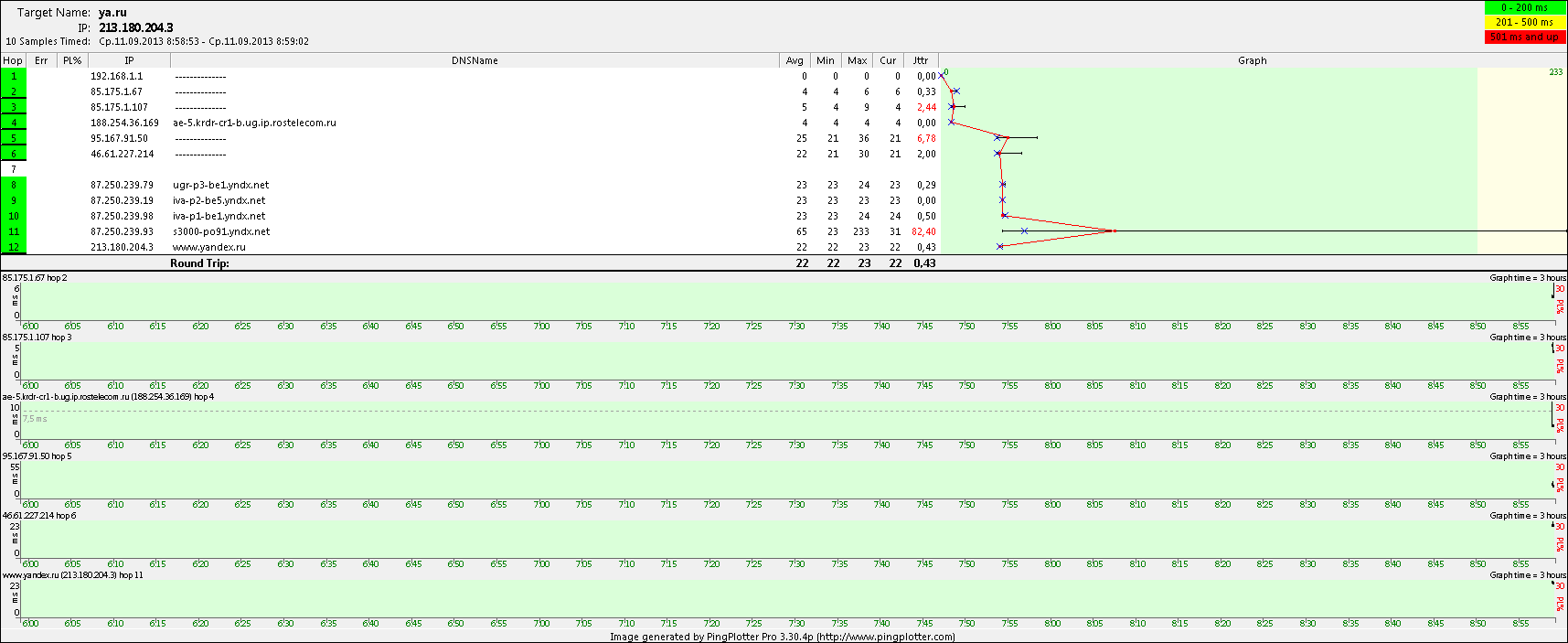Select the green hop 12 indicator box
Screen dimensions: 1568x643
(14, 247)
